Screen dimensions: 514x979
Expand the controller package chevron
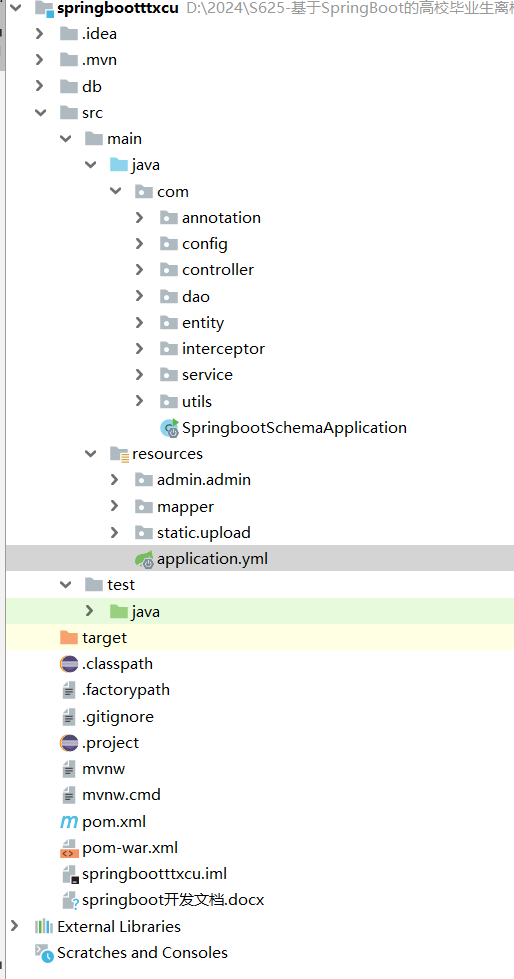pos(140,270)
